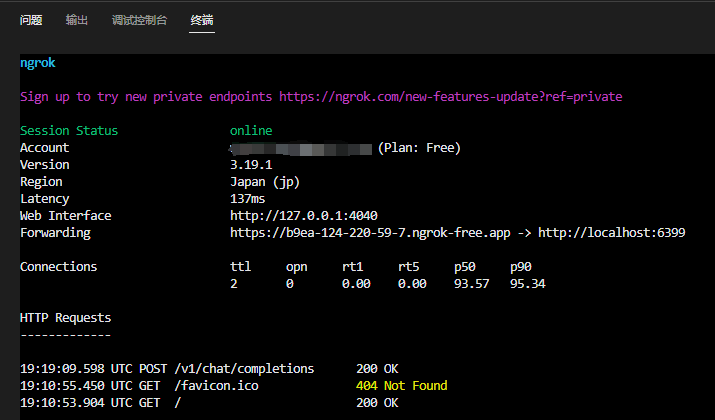Click the HTTP Requests heading
This screenshot has height=420, width=715.
[65, 318]
